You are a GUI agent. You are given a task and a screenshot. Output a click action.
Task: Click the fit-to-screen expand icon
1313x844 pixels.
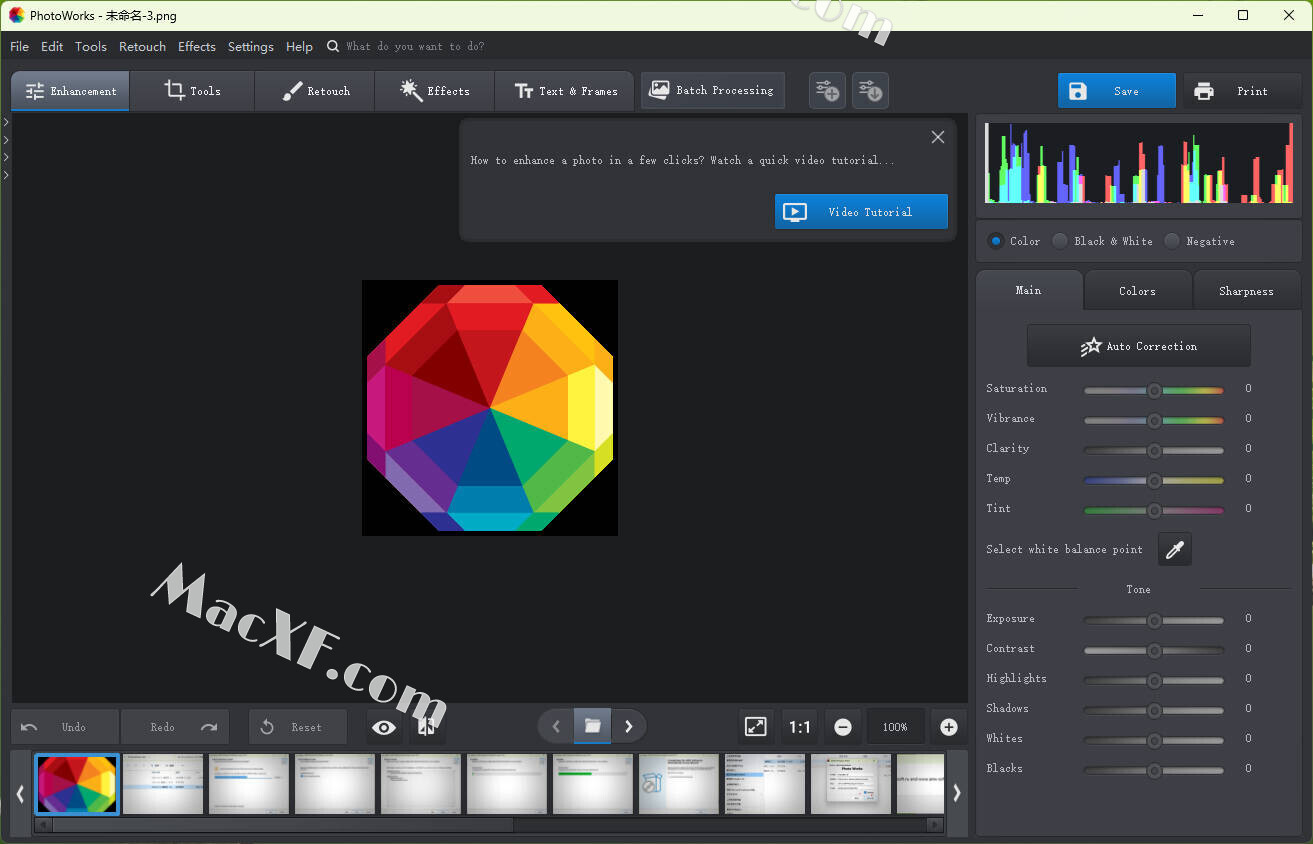click(756, 727)
